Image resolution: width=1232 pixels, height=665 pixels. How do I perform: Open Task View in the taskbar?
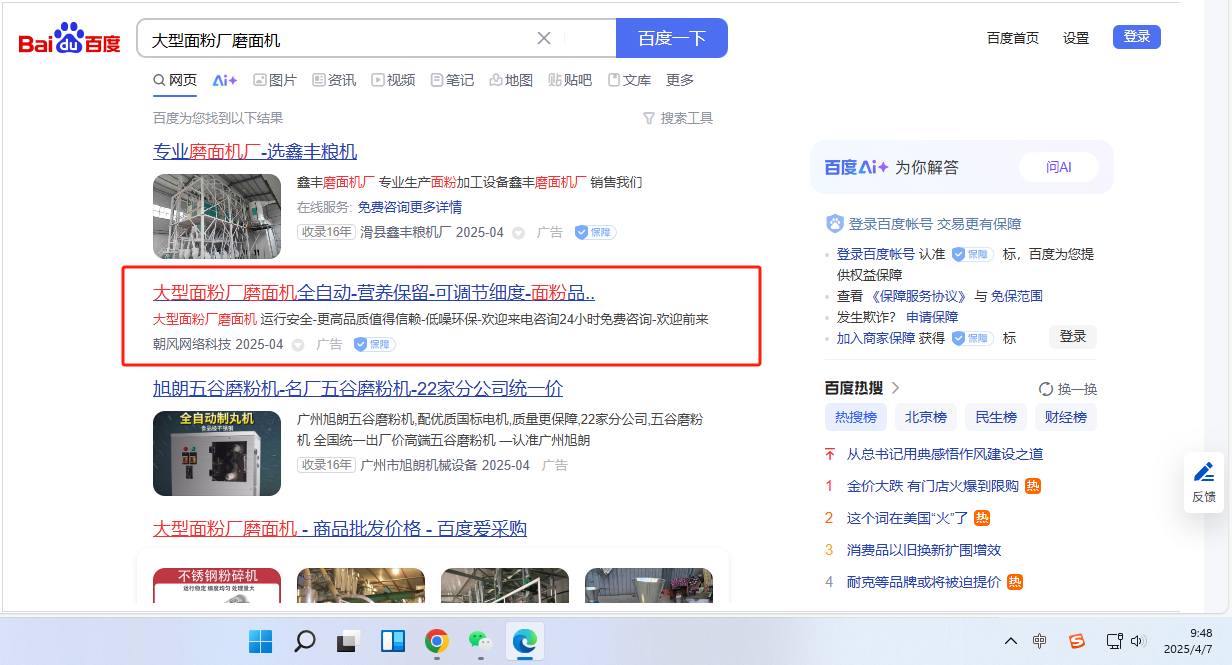tap(348, 641)
